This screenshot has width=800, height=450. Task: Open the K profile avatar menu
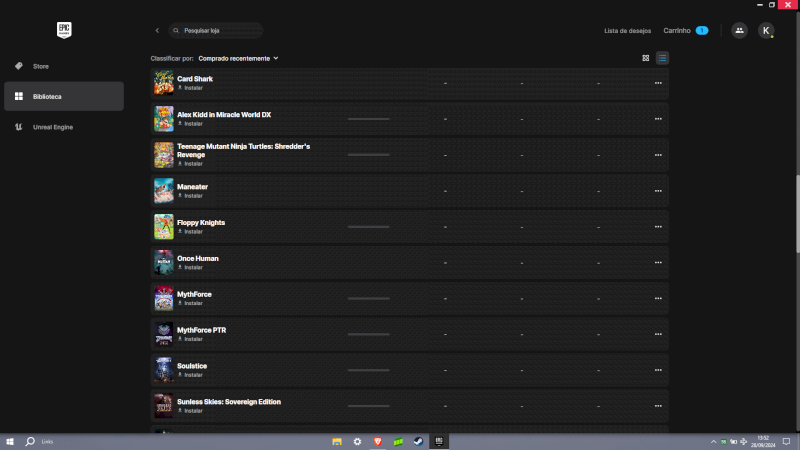point(766,31)
